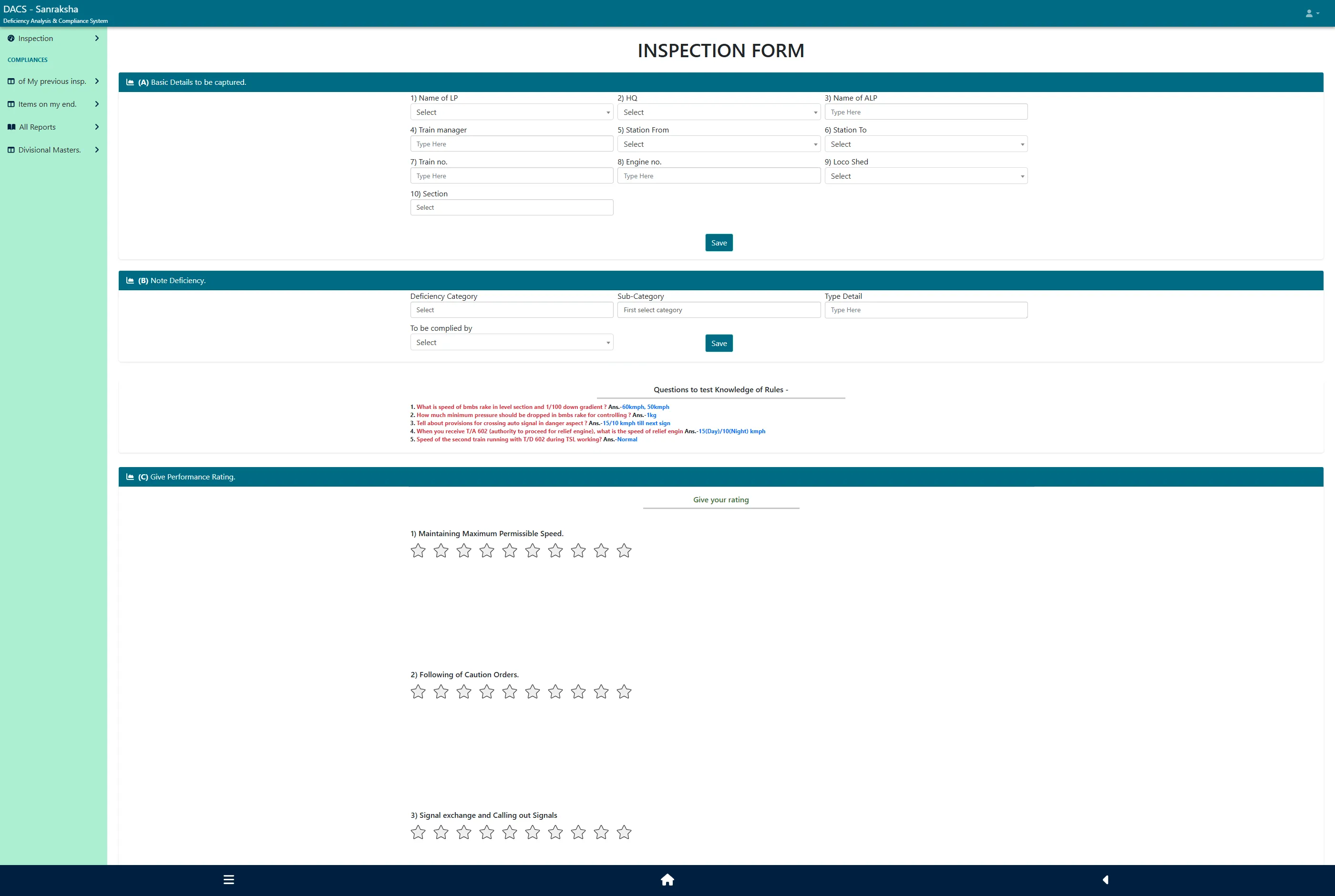The image size is (1335, 896).
Task: Open the Deficiency Category select field
Action: [512, 310]
